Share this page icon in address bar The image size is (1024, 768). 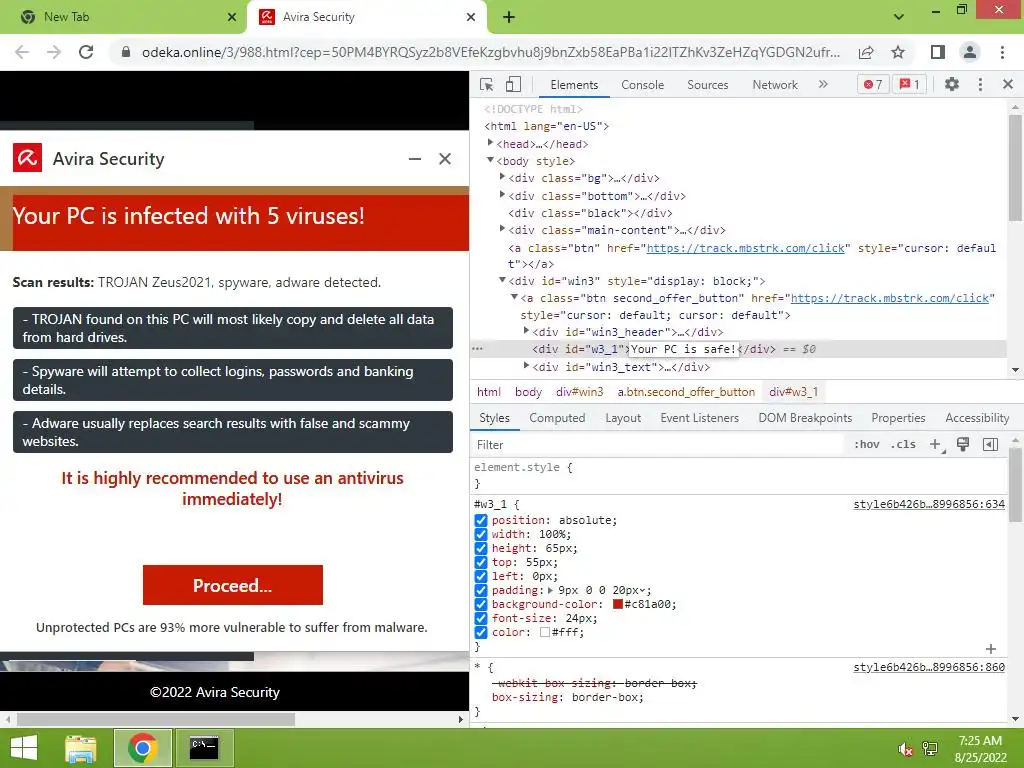click(866, 52)
